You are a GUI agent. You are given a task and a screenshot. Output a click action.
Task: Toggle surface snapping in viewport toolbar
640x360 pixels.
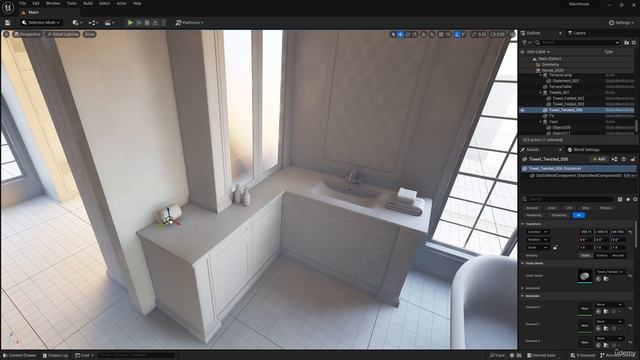coord(432,35)
